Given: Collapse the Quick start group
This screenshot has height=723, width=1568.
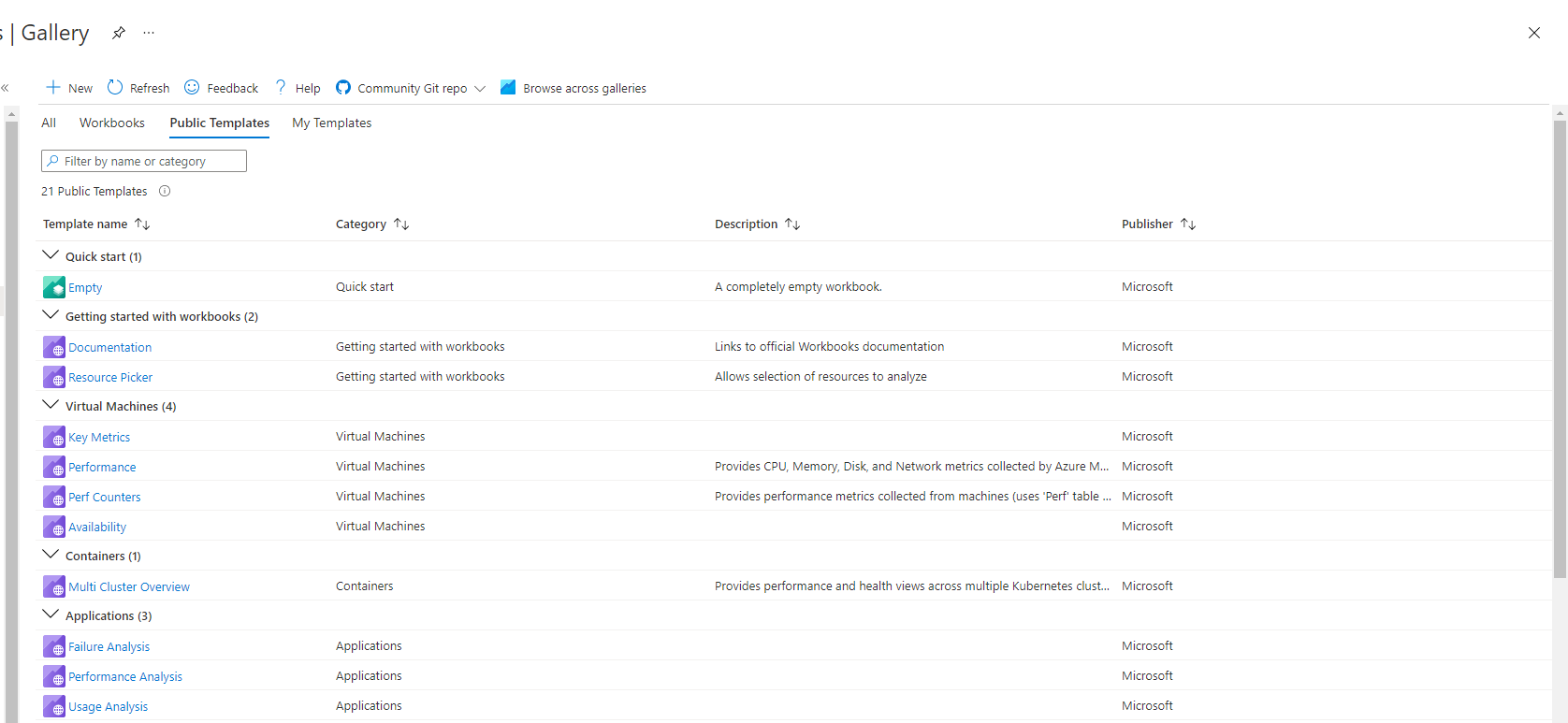Looking at the screenshot, I should (x=51, y=255).
